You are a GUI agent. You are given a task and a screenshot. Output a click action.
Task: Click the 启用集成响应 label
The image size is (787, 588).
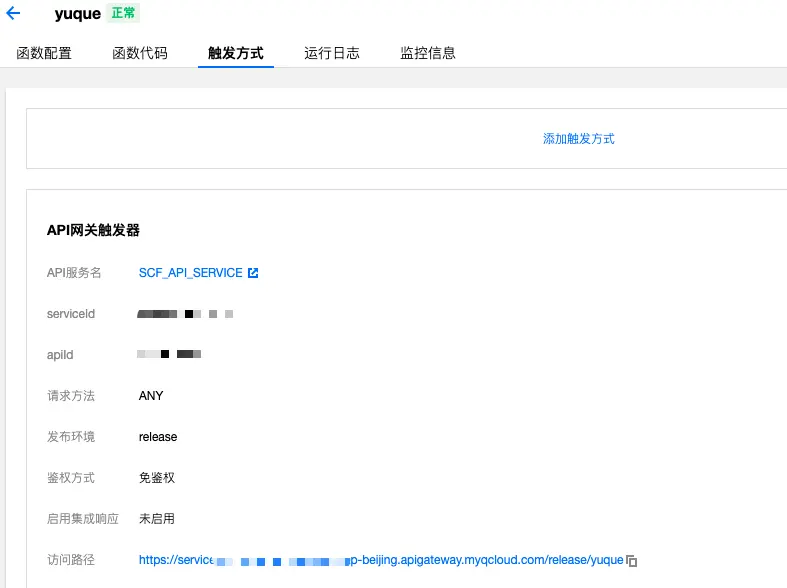[x=83, y=519]
